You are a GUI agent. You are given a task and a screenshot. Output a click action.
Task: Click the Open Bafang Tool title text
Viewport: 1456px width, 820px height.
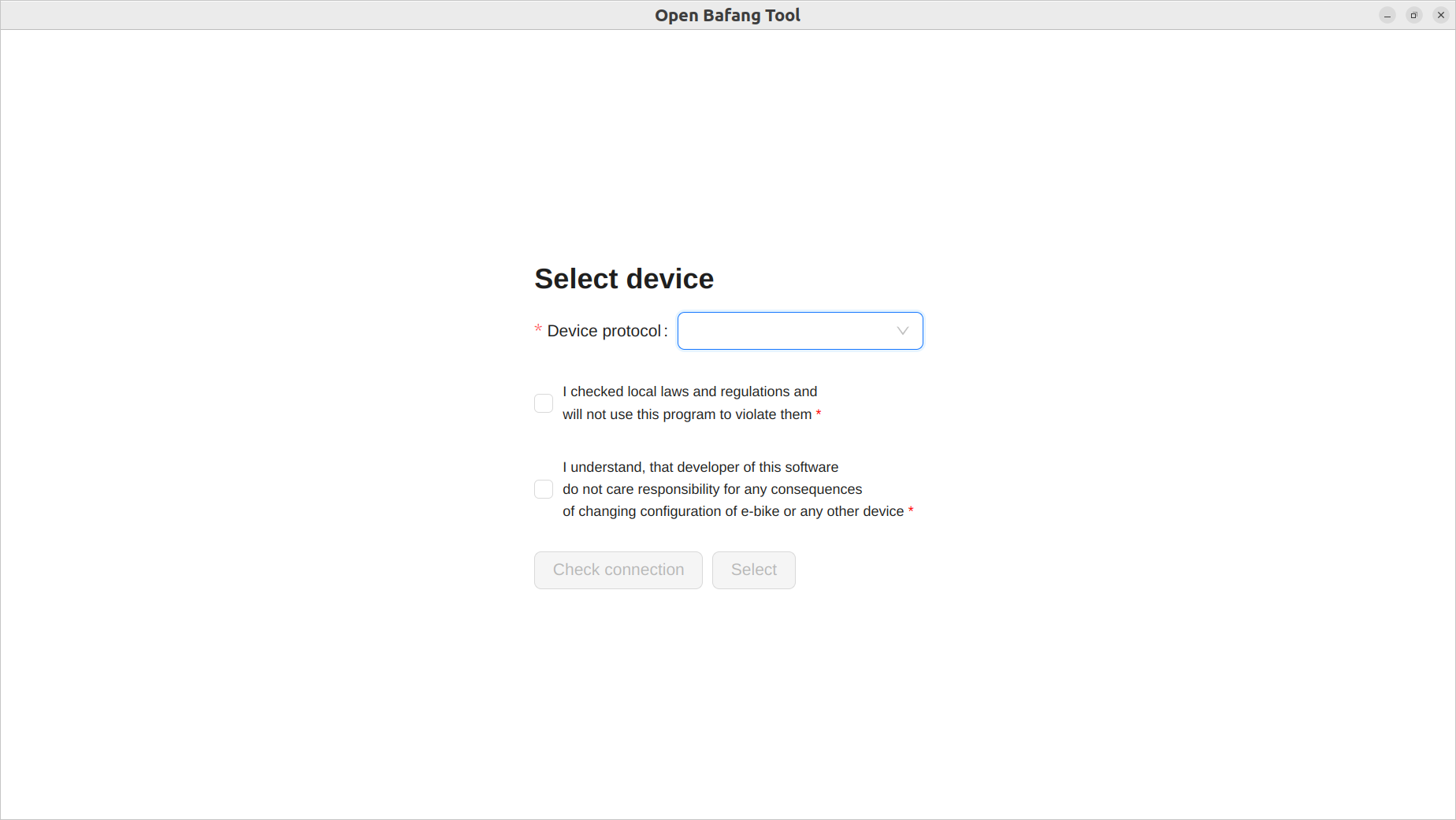[x=727, y=15]
